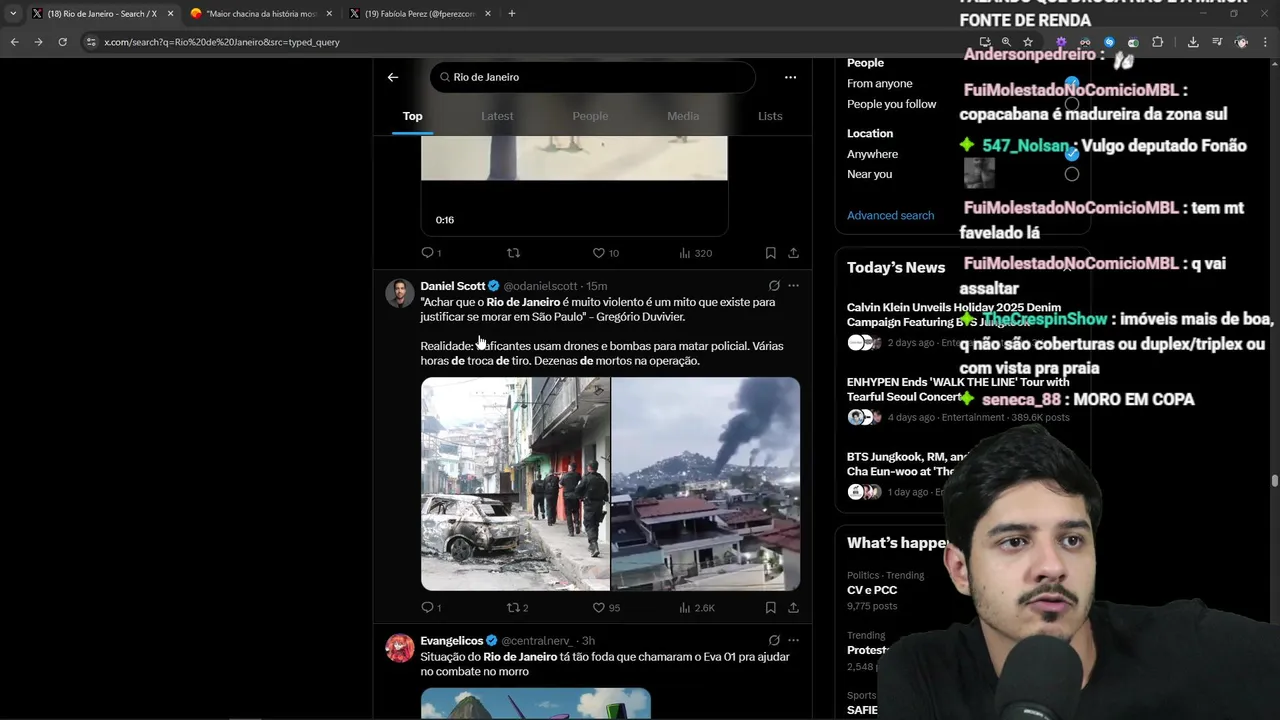Screen dimensions: 1280x720
Task: Select the Top search tab
Action: [412, 116]
